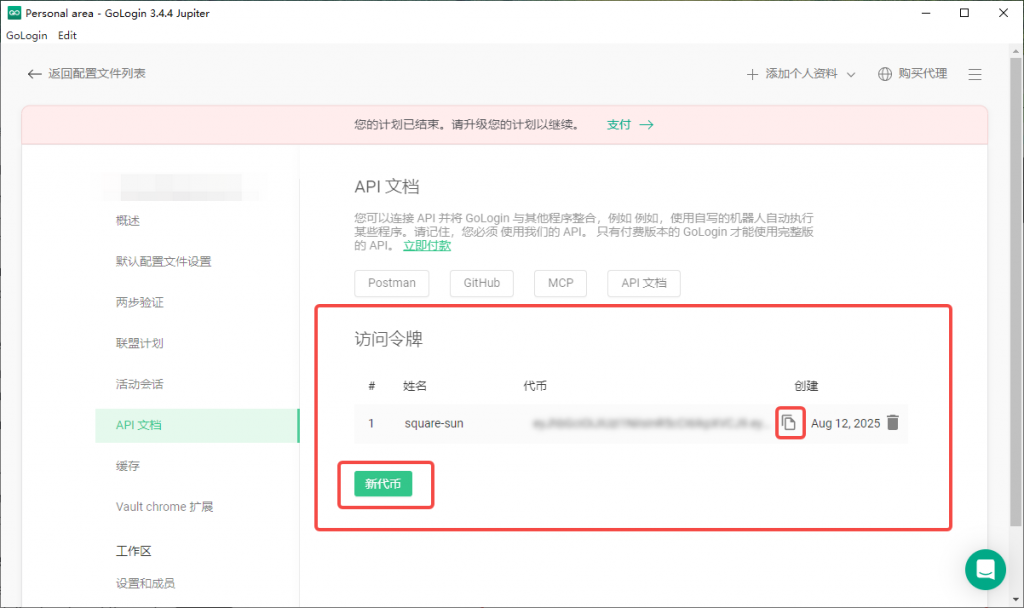Minimize the GoLogin window
This screenshot has width=1024, height=608.
coord(925,13)
